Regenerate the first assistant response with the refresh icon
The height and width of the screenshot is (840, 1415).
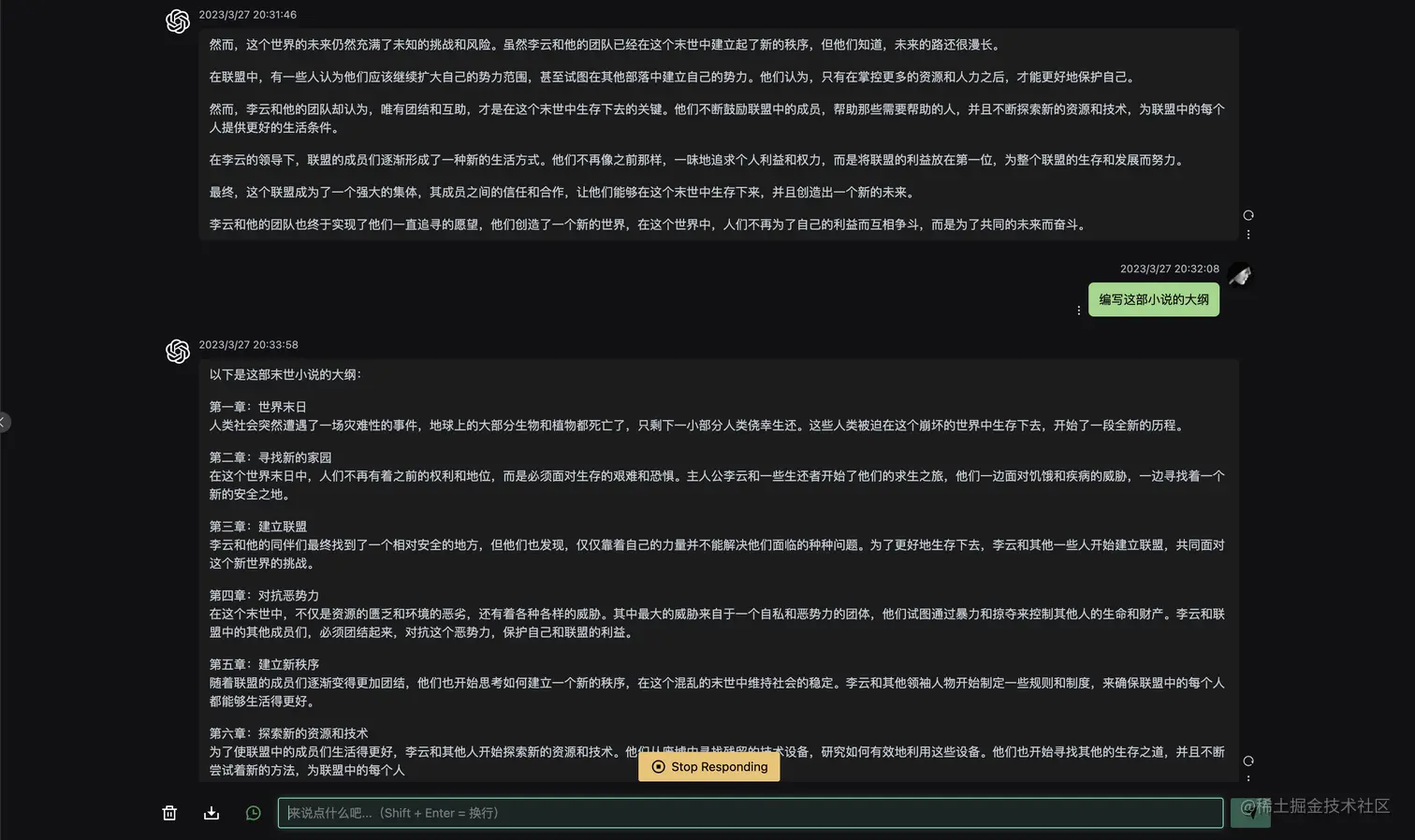(x=1248, y=214)
